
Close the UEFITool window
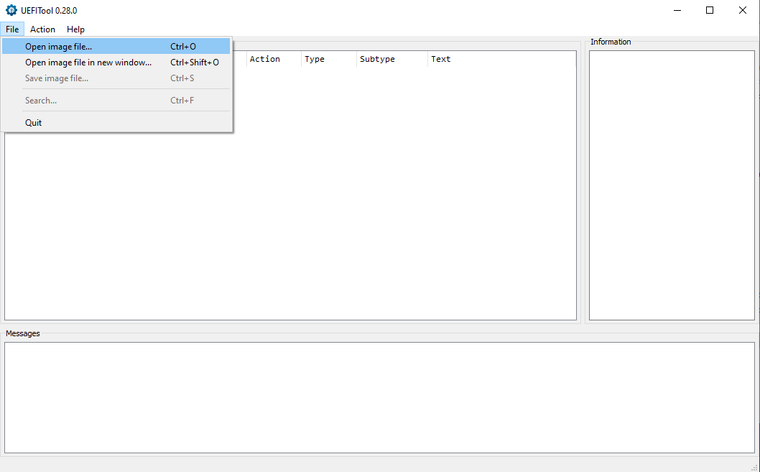743,10
